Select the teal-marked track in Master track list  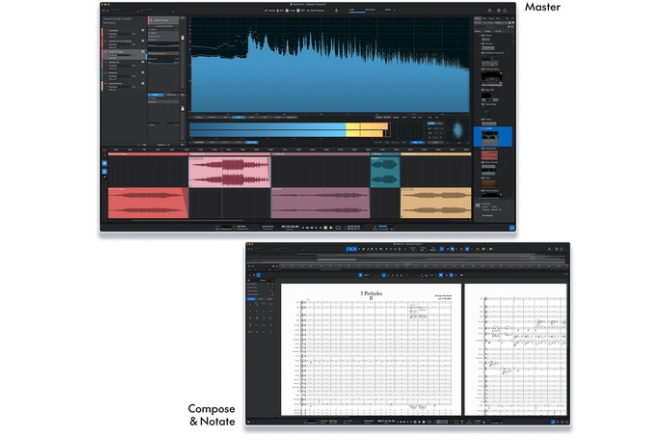click(x=123, y=75)
